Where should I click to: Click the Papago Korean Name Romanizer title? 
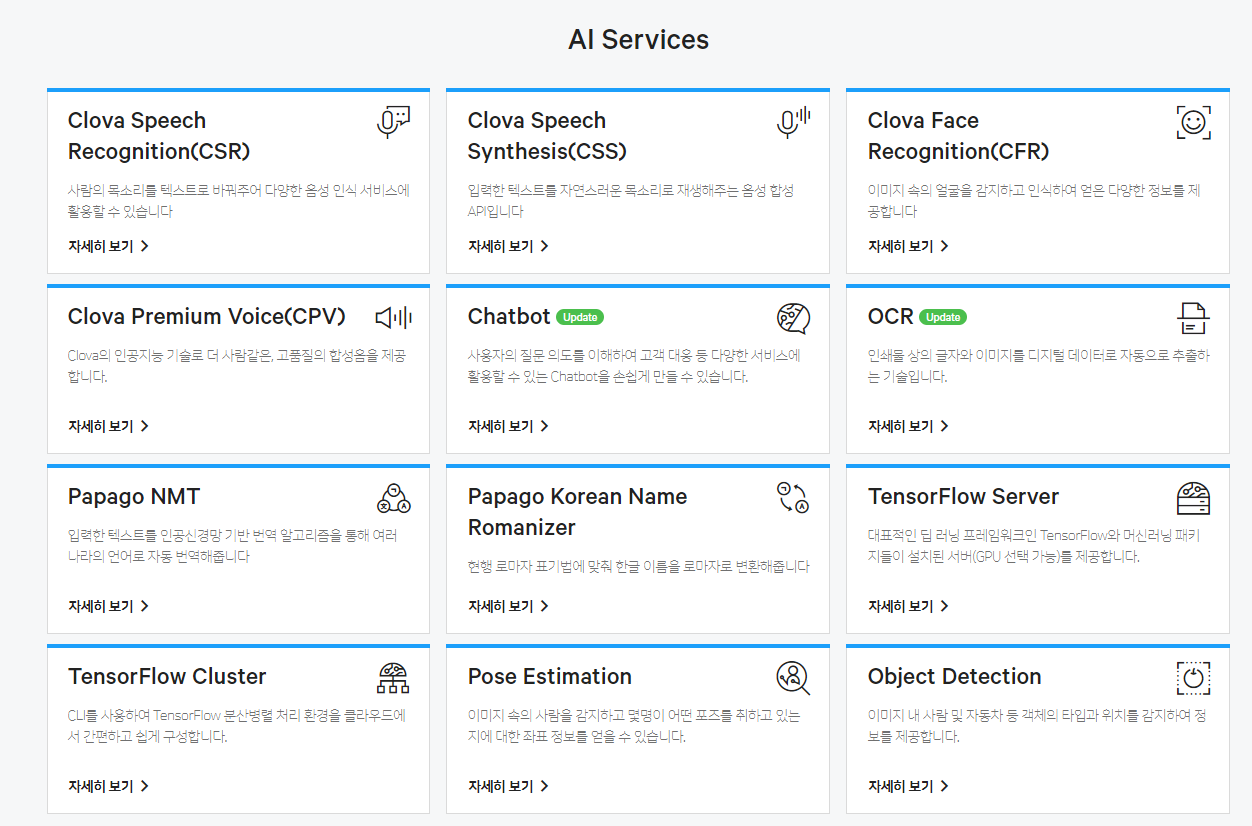tap(577, 512)
